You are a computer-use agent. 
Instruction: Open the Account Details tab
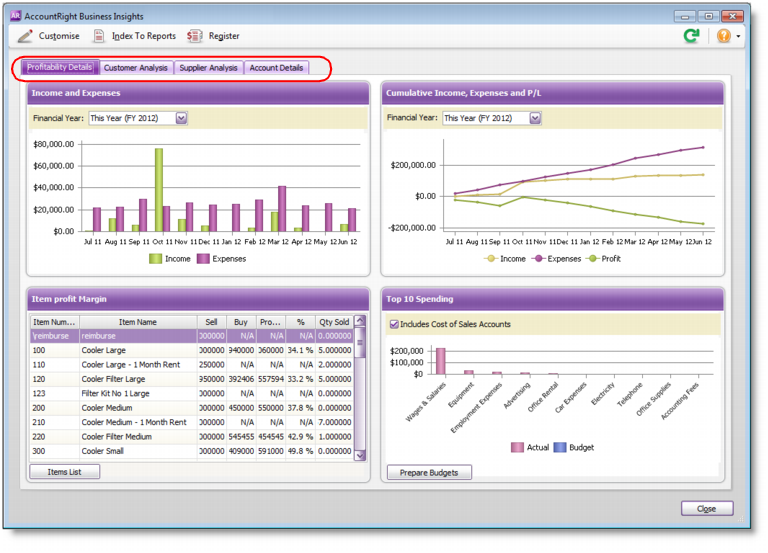[276, 68]
